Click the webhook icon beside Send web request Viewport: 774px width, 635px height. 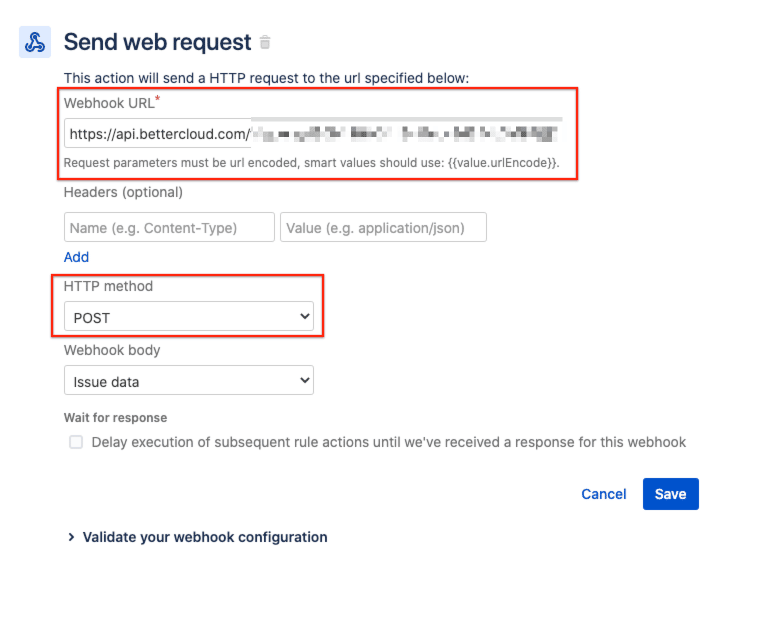click(x=35, y=42)
